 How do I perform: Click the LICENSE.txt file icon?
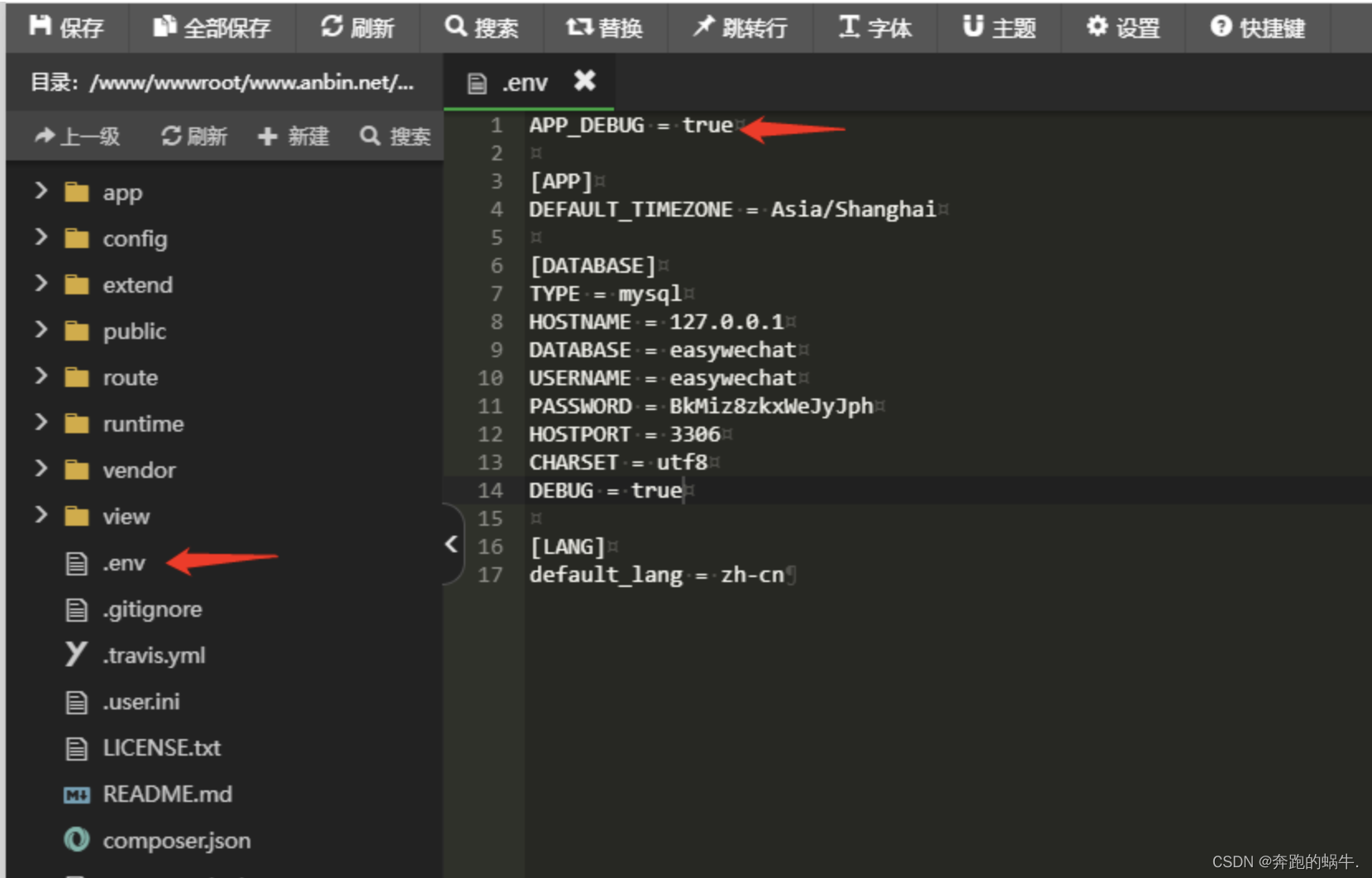[77, 749]
